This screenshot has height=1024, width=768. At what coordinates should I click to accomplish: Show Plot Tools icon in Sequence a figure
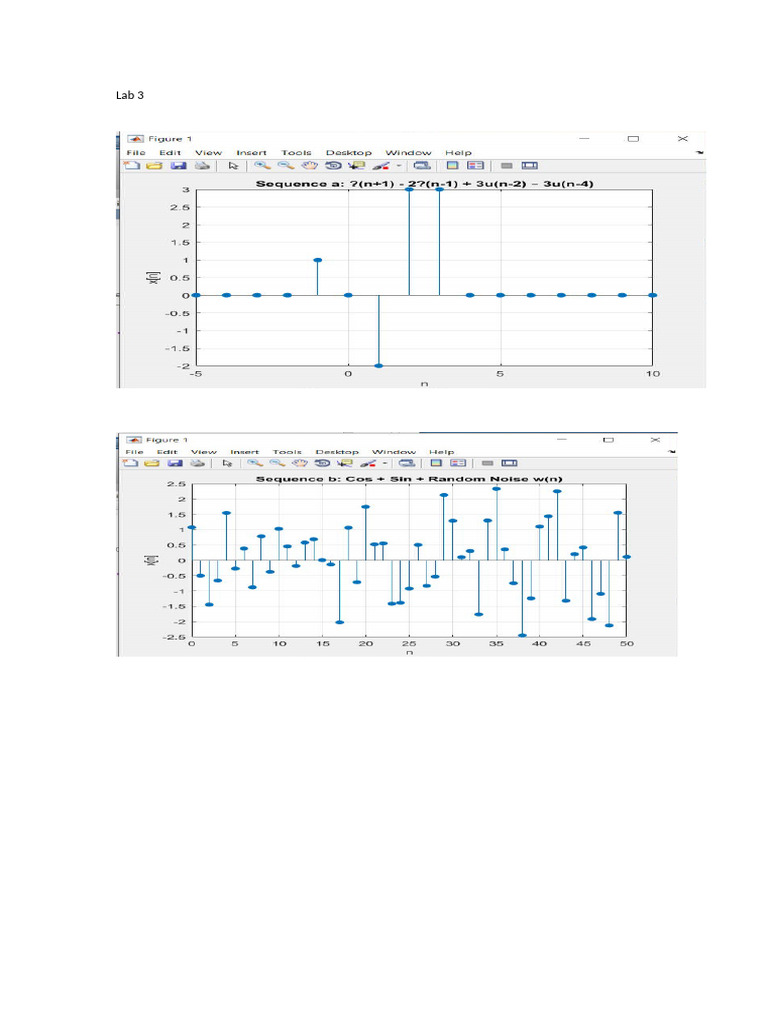[x=529, y=166]
